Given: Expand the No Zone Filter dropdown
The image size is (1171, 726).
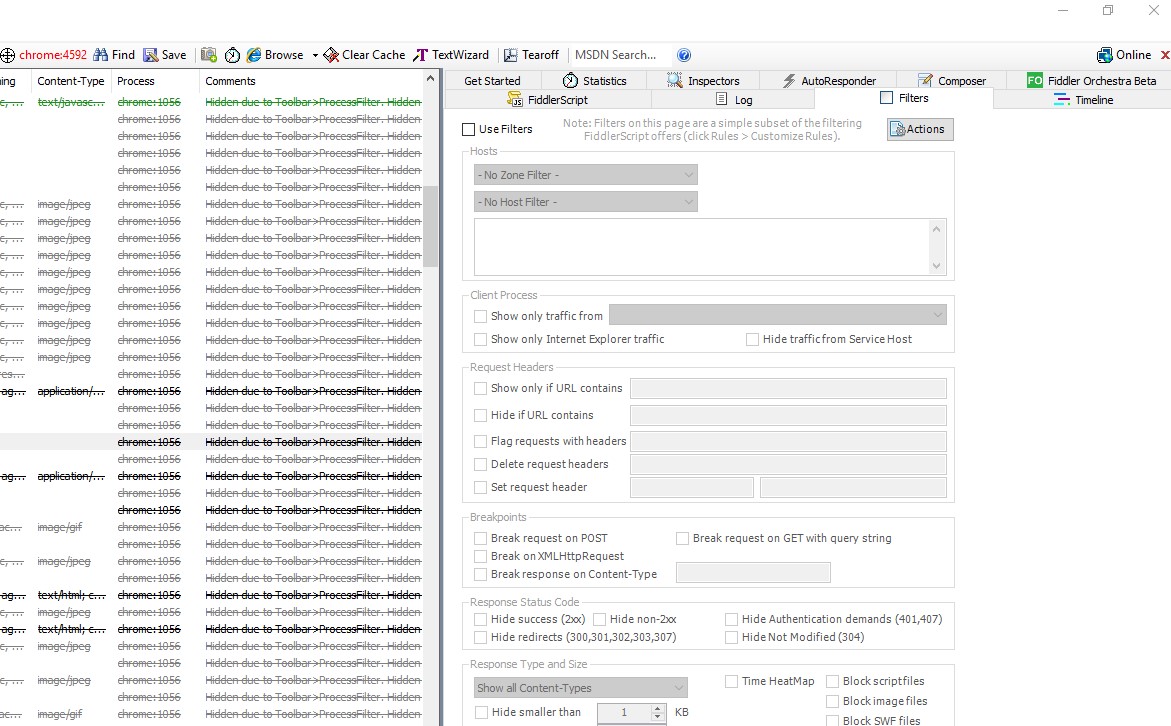Looking at the screenshot, I should pos(586,175).
